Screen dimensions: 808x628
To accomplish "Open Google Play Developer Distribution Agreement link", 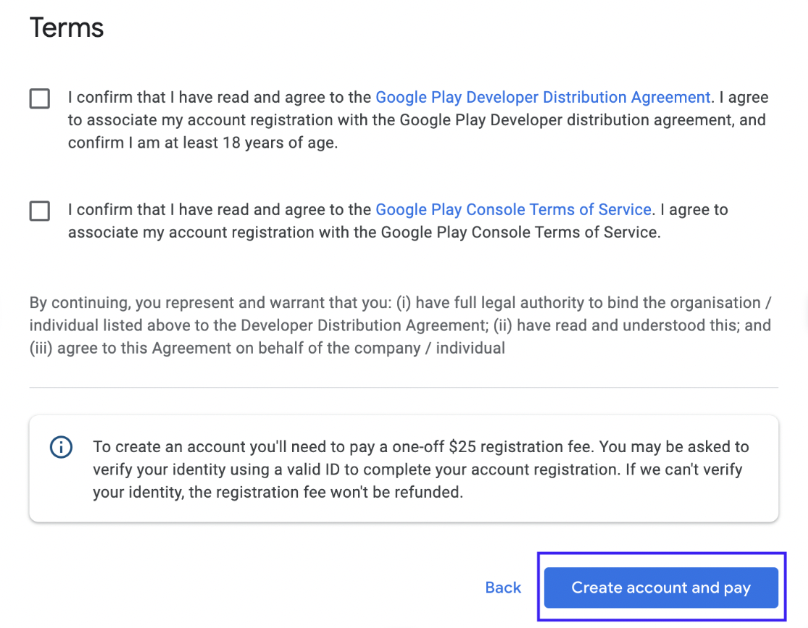I will point(543,97).
